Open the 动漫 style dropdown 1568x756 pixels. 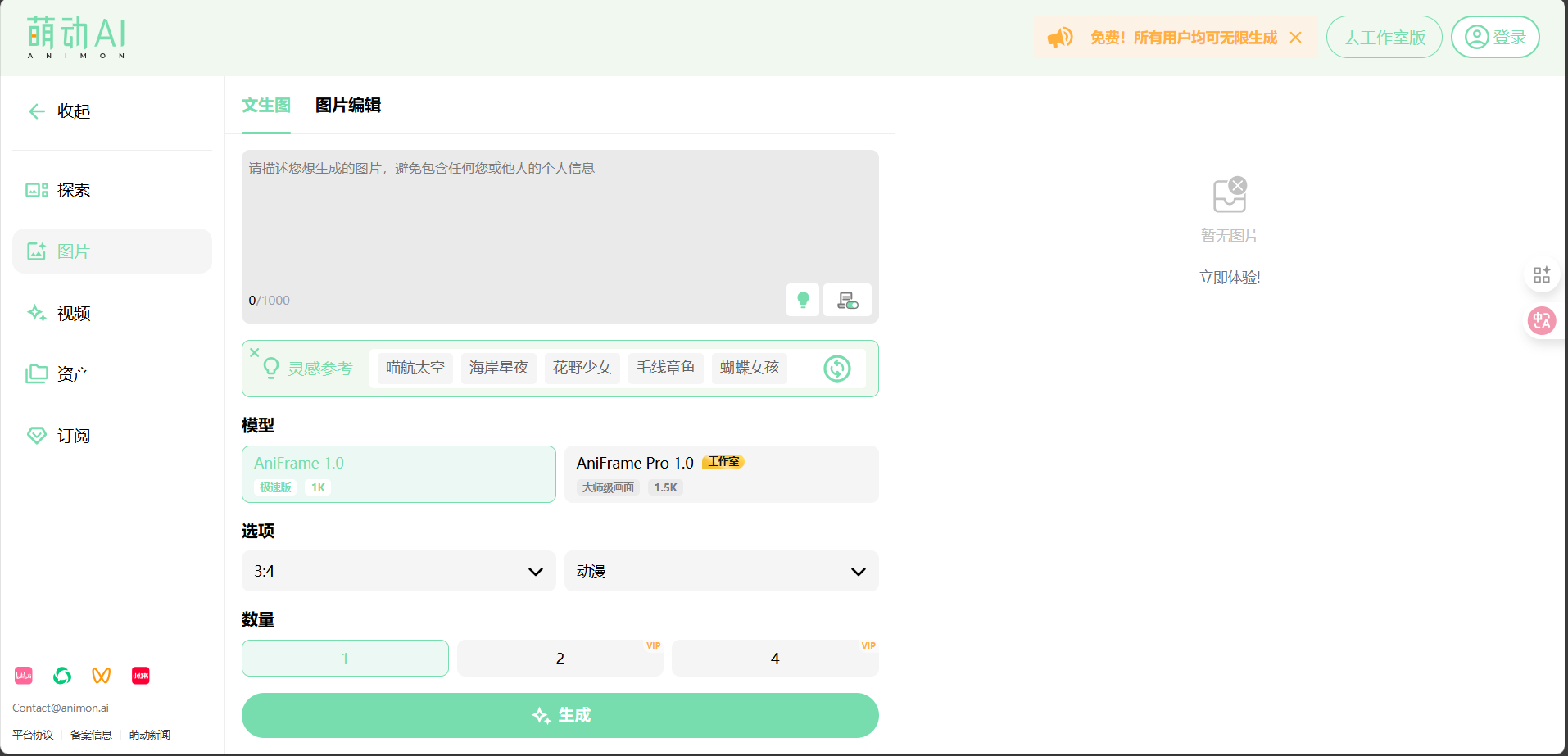pos(722,571)
